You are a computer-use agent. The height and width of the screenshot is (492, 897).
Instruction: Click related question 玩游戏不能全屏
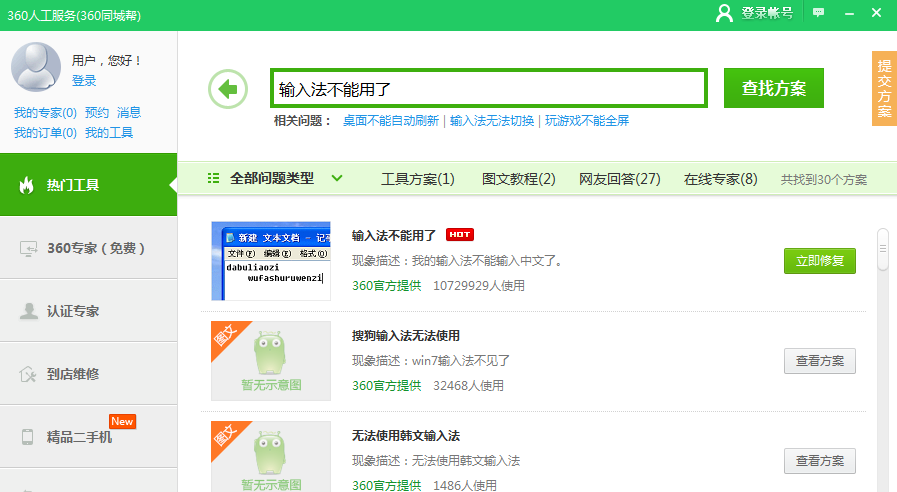587,121
